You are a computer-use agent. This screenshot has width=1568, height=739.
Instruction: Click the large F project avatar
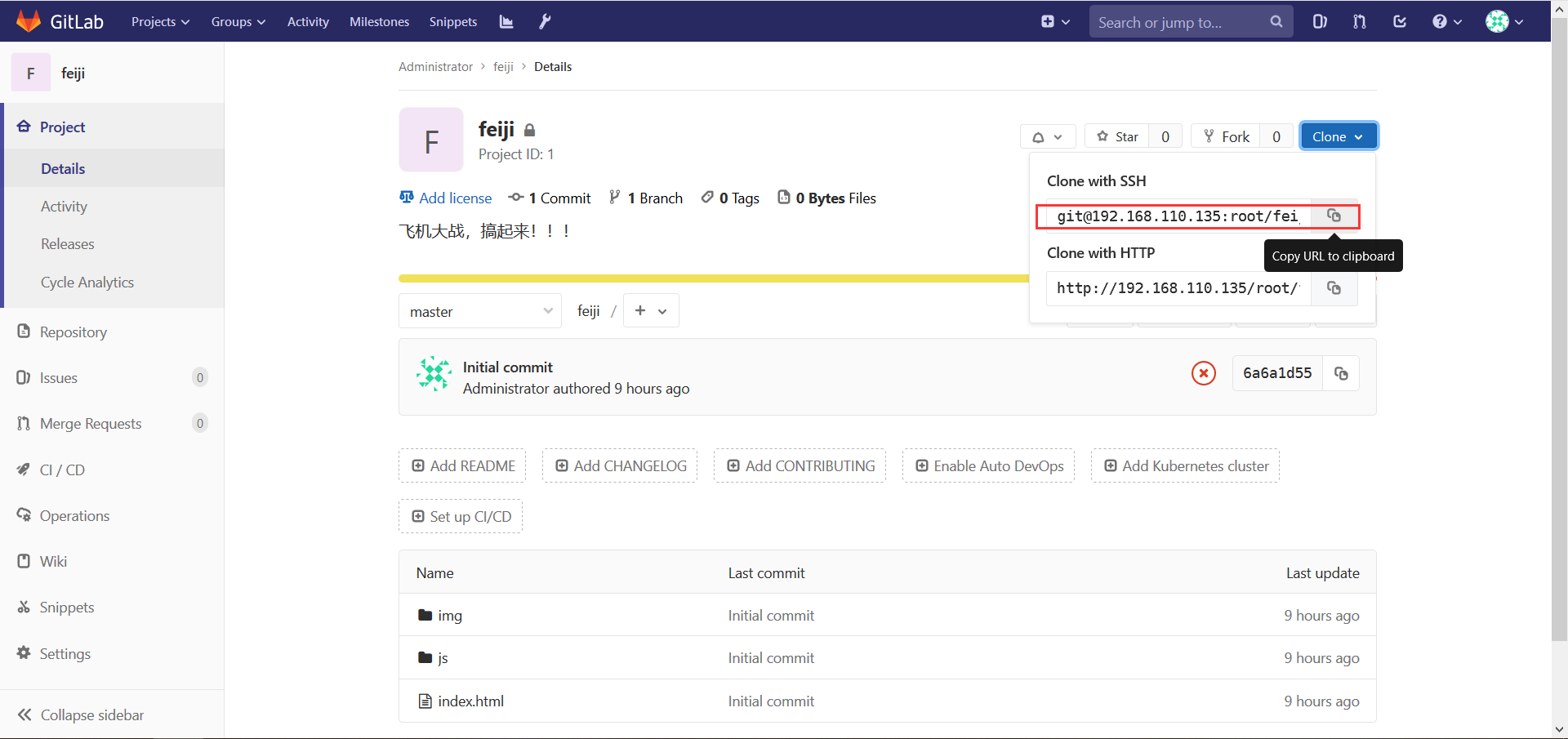(431, 140)
